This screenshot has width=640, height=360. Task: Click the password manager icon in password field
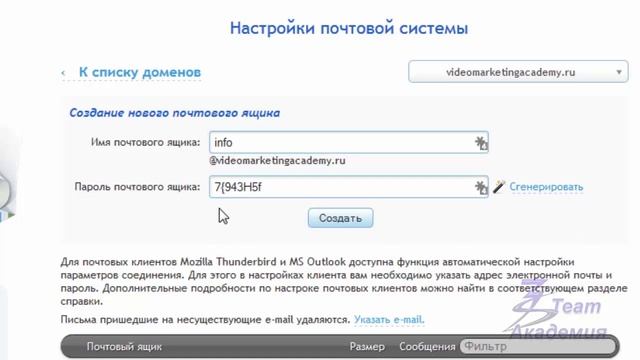(481, 187)
